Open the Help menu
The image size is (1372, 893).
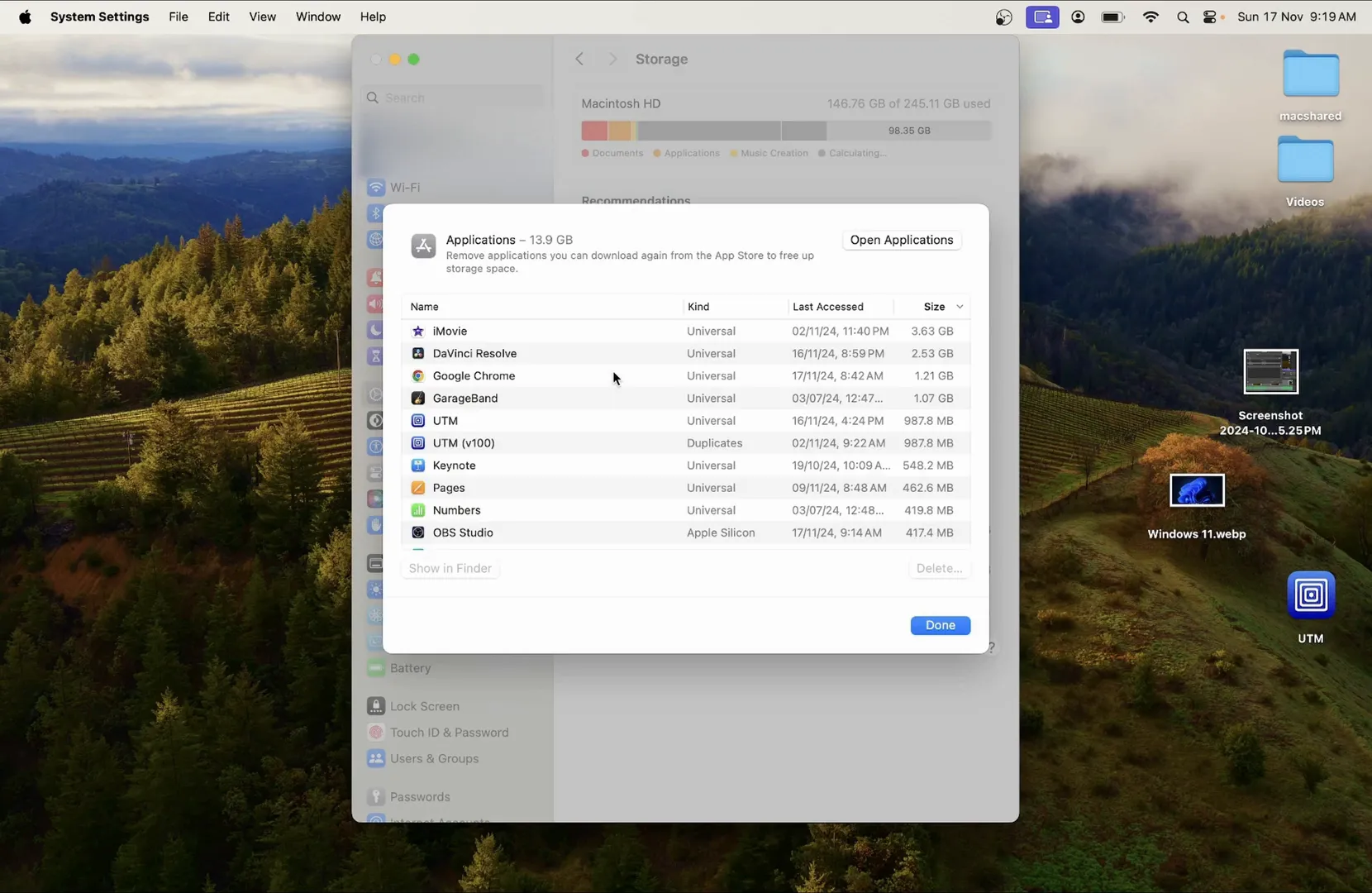(373, 17)
